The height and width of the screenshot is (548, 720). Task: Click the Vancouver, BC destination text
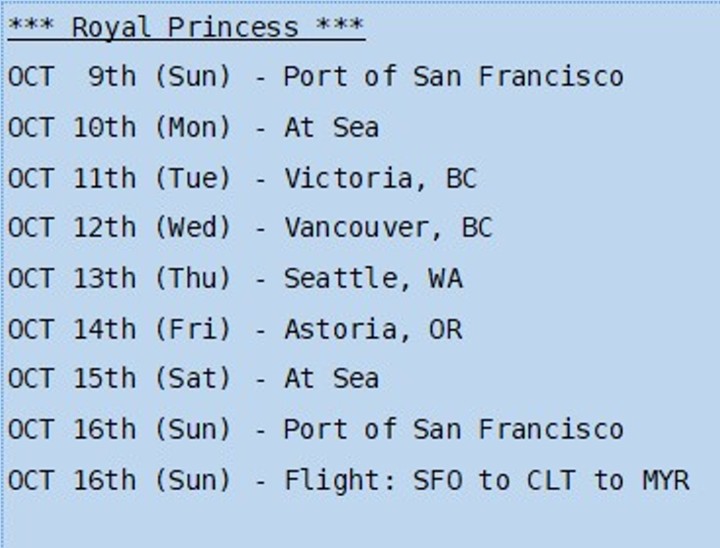pos(388,228)
